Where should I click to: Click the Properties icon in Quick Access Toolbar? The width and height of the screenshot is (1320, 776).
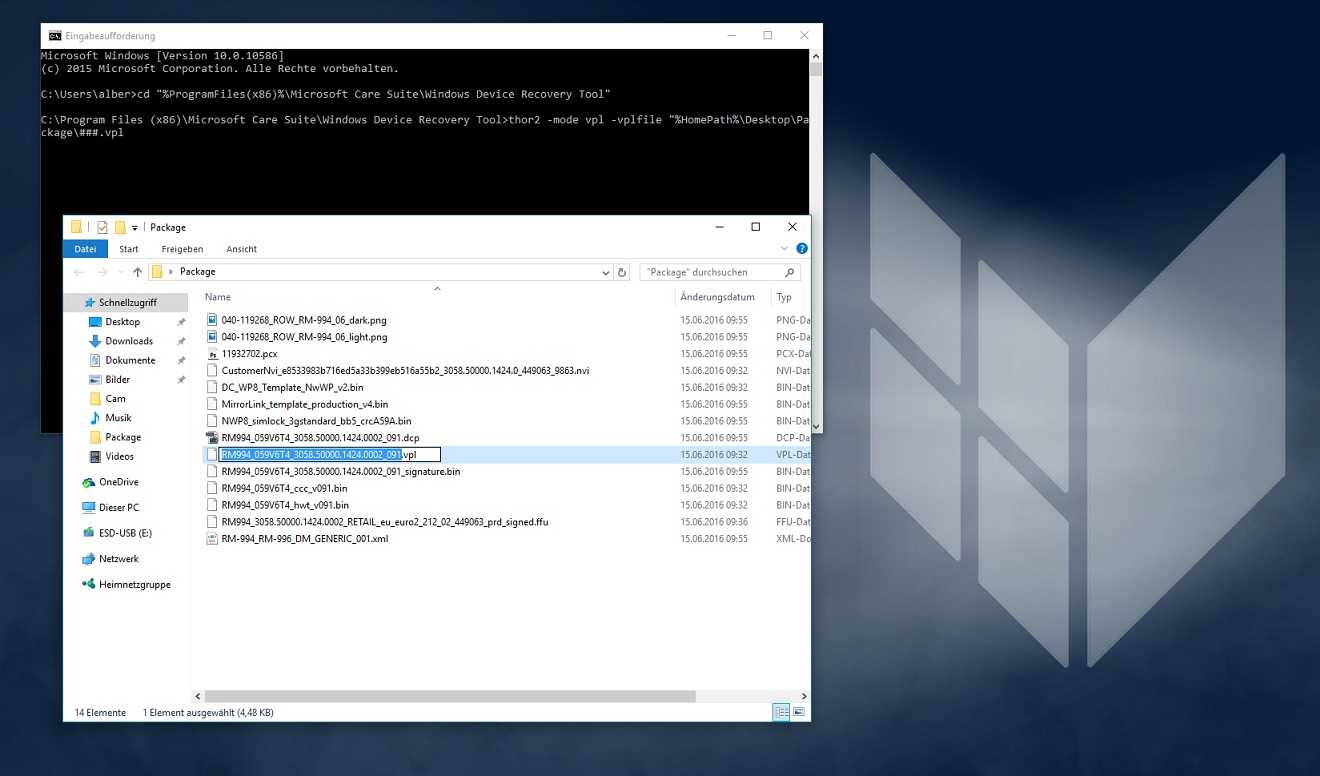103,227
